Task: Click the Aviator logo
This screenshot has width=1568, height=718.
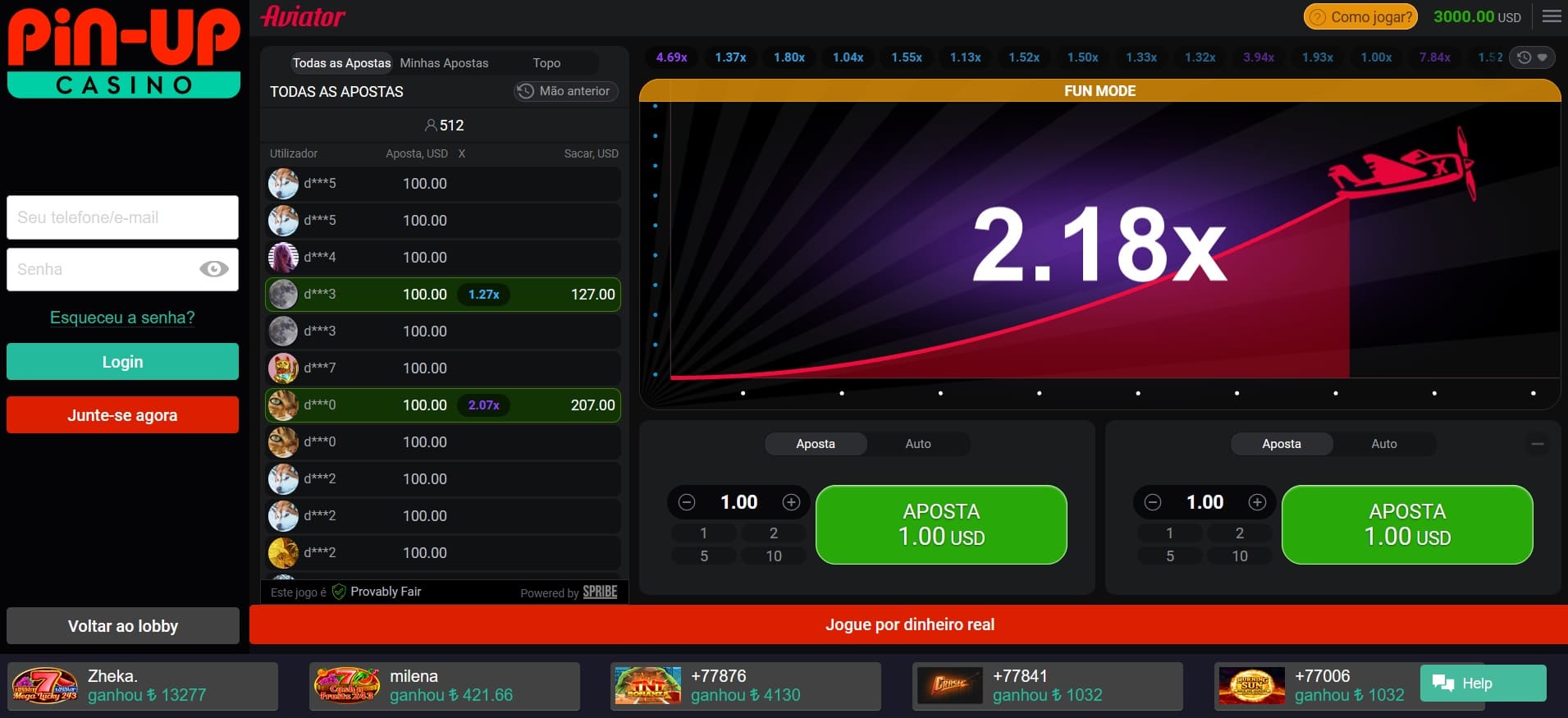Action: point(303,16)
